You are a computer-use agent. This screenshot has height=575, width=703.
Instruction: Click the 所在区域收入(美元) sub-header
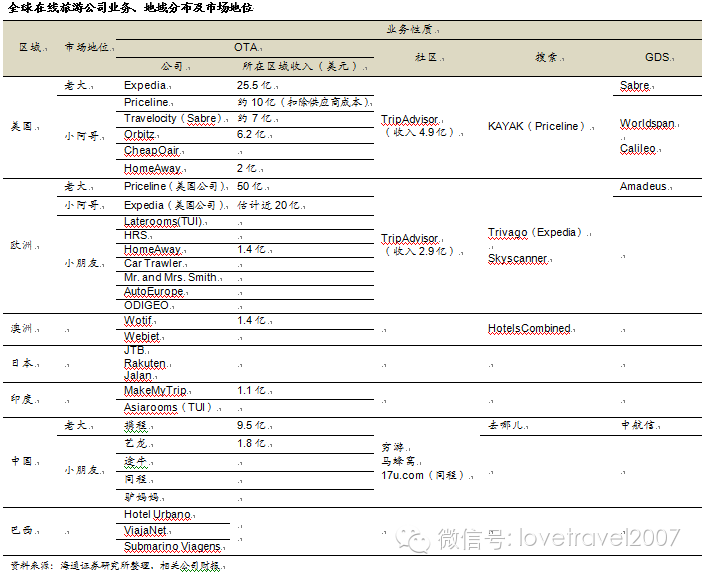pos(301,66)
